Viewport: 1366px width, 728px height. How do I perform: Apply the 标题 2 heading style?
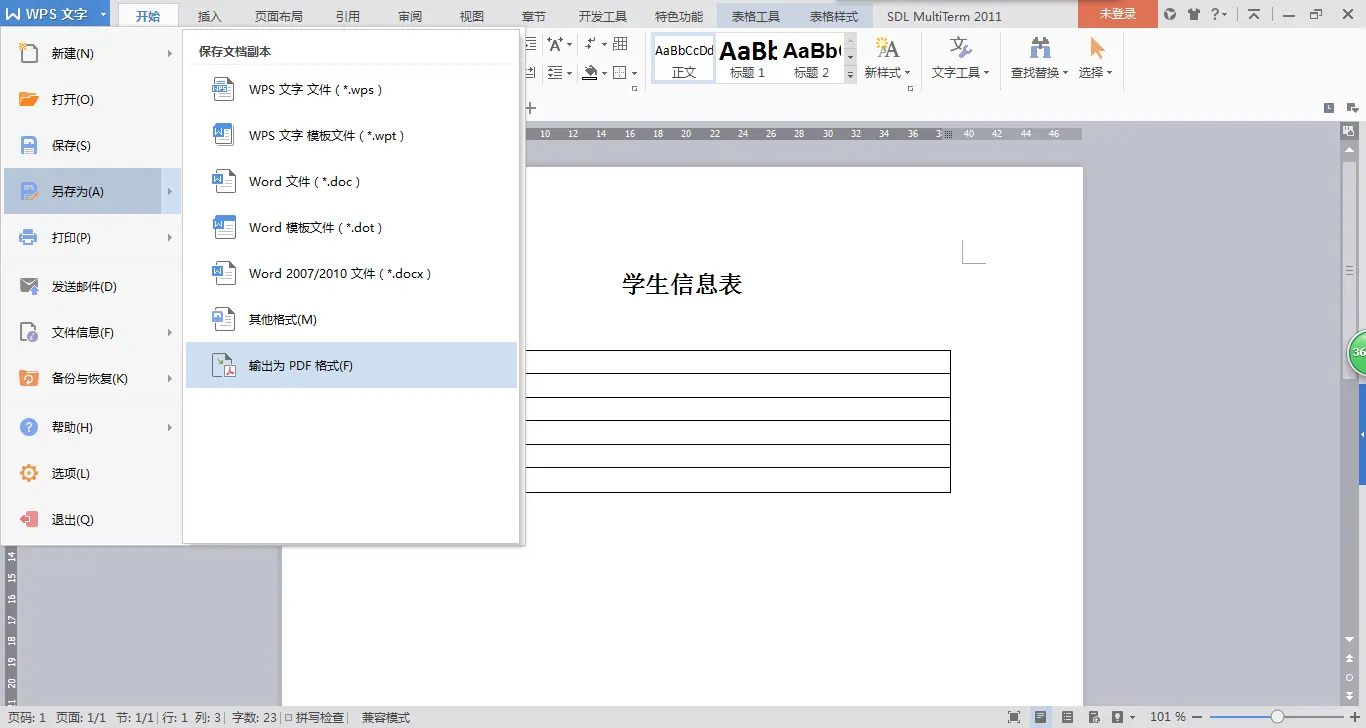tap(812, 58)
